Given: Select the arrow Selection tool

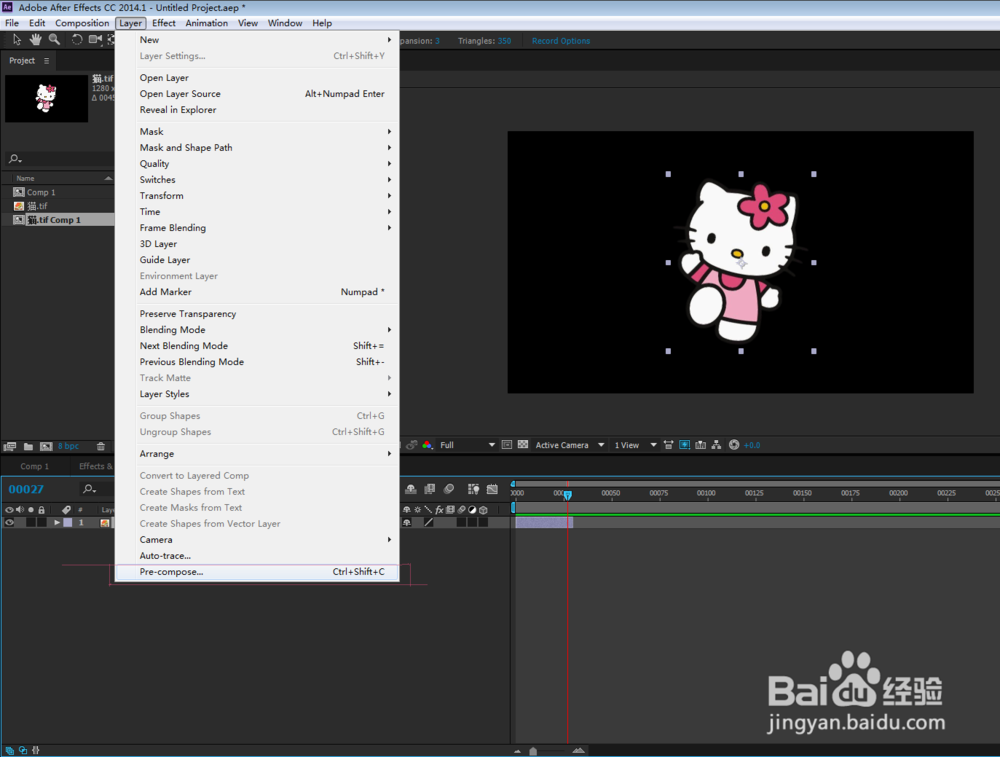Looking at the screenshot, I should pyautogui.click(x=17, y=40).
